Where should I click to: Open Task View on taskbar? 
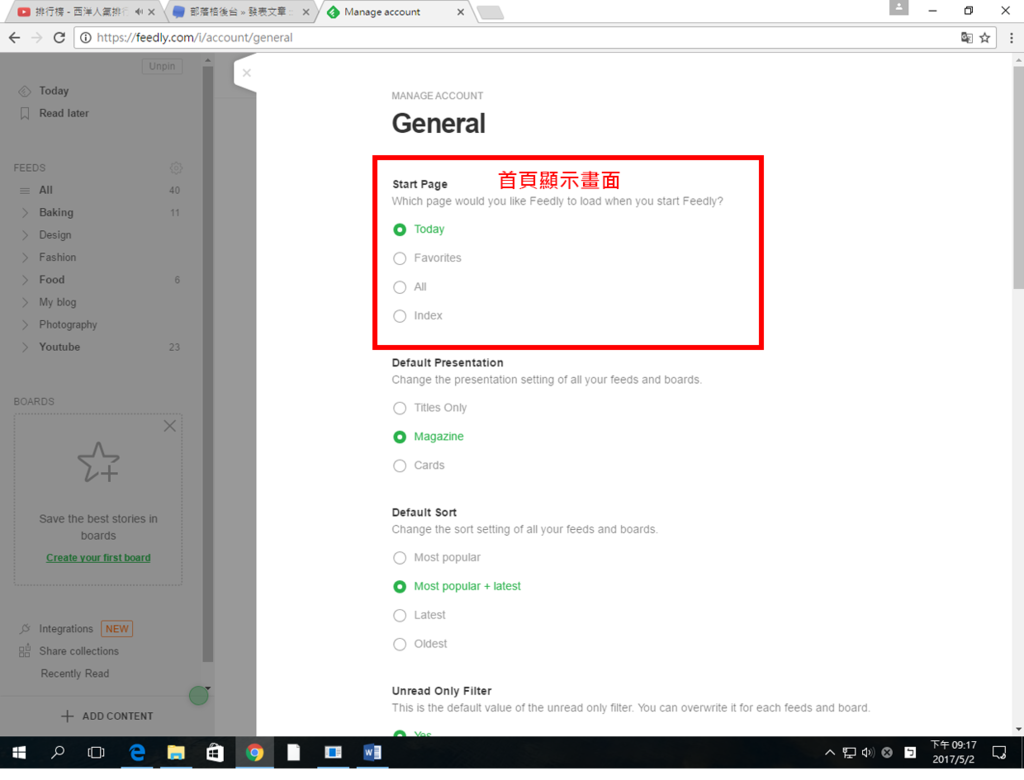(x=96, y=753)
